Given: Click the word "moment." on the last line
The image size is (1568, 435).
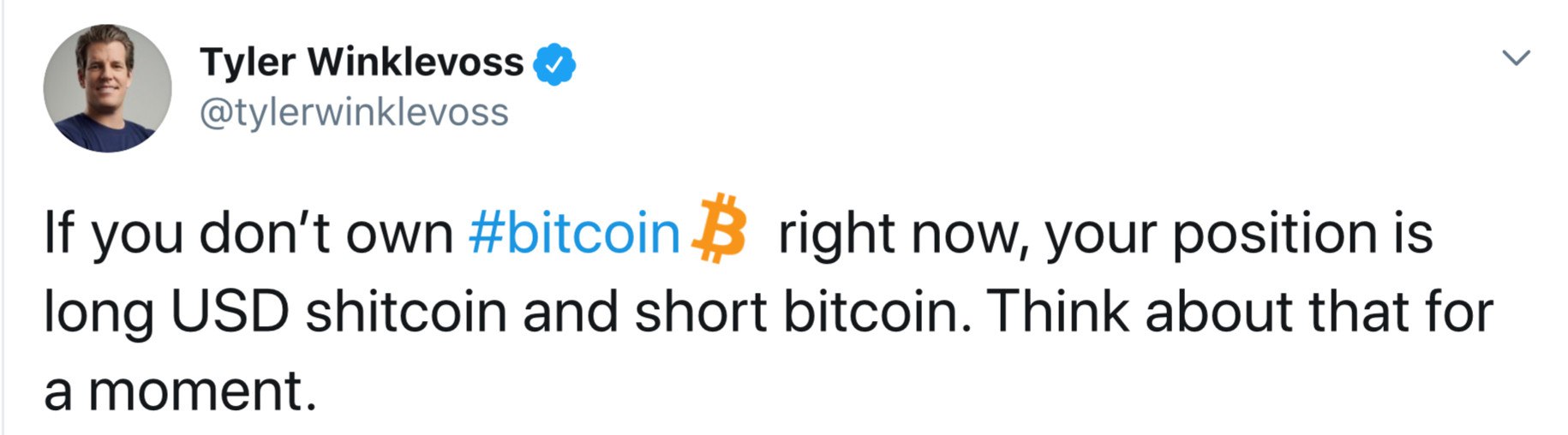Looking at the screenshot, I should pyautogui.click(x=196, y=390).
